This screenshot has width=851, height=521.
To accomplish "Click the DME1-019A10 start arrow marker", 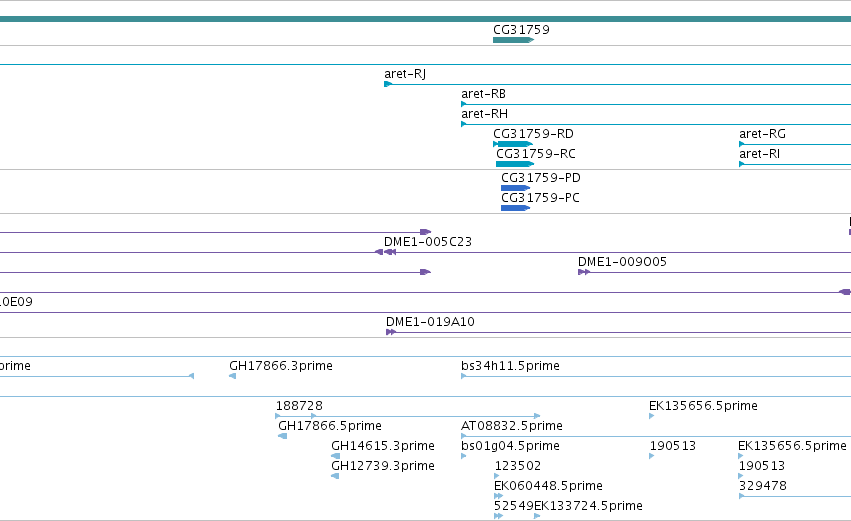I will pos(391,332).
